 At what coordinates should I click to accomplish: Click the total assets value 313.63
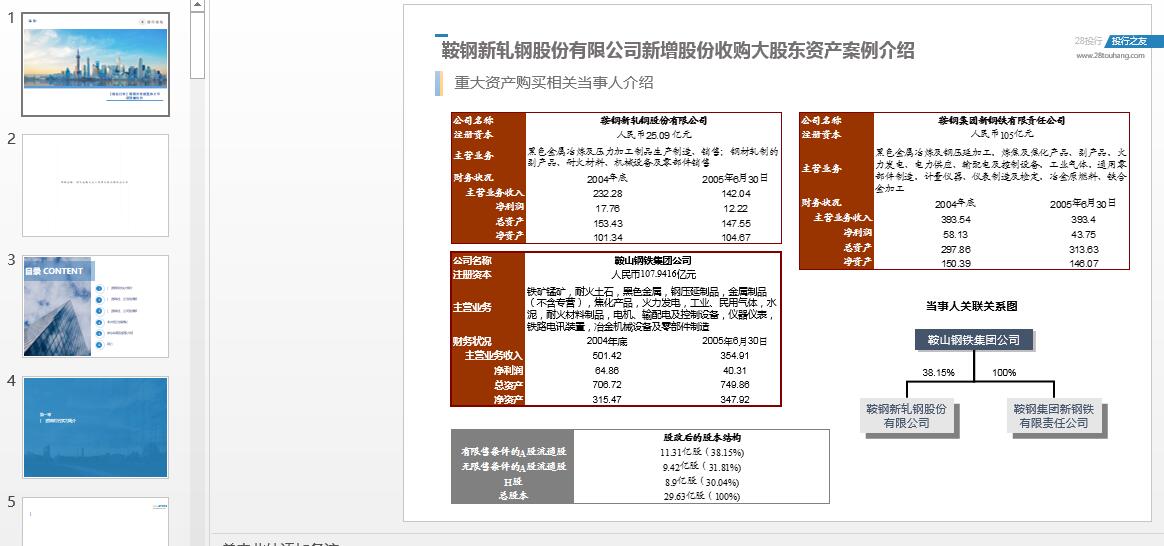tap(1083, 249)
